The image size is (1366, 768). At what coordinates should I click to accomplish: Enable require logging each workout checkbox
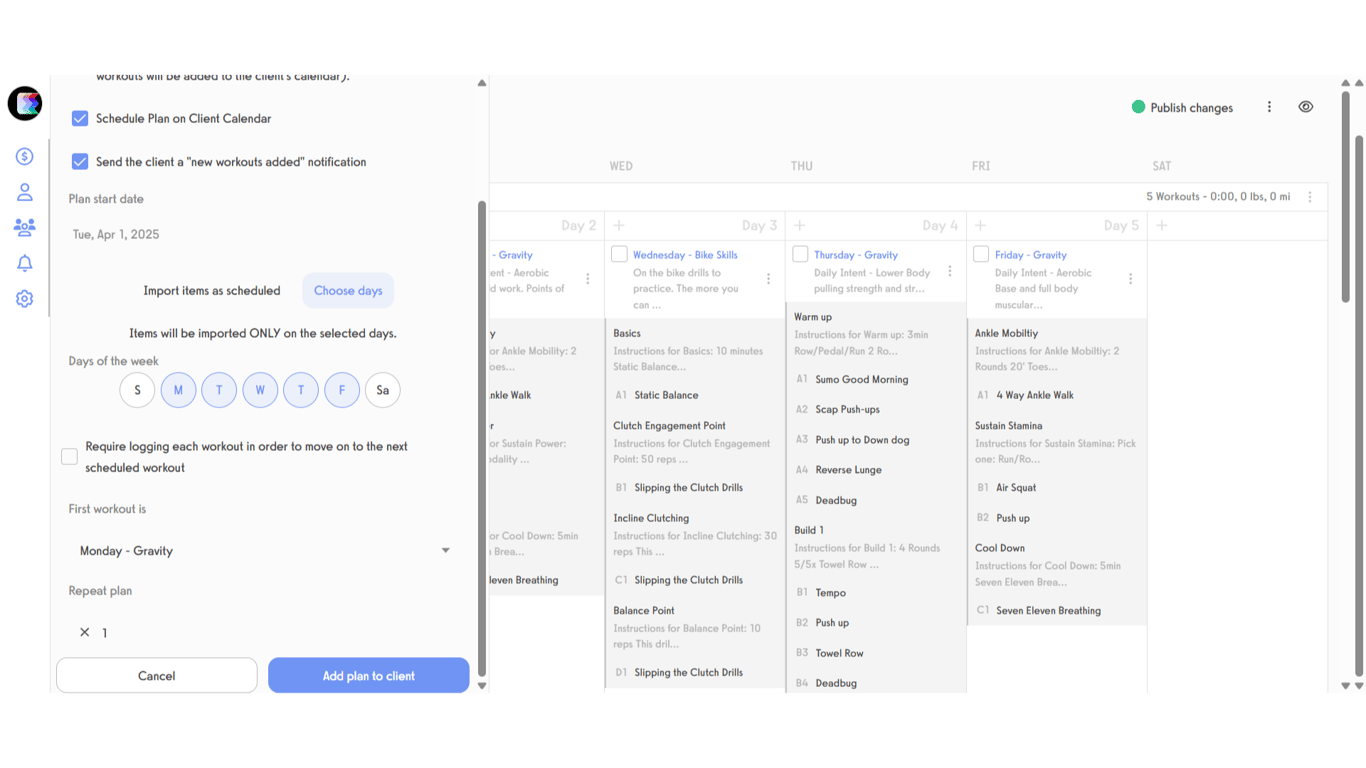[x=69, y=456]
